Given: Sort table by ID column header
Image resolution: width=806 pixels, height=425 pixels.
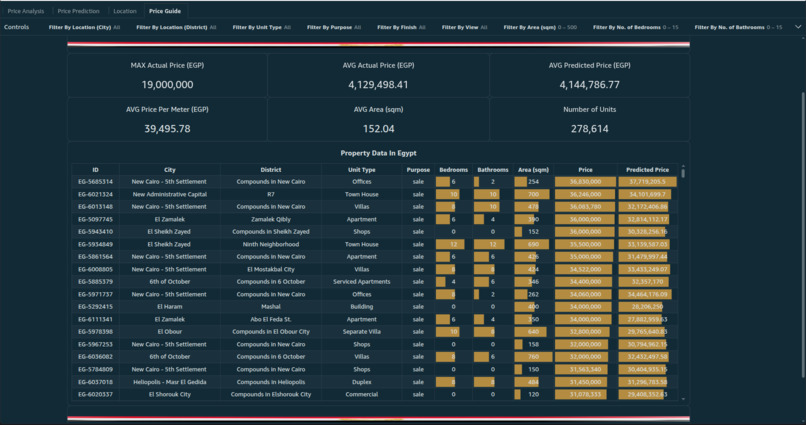Looking at the screenshot, I should point(96,170).
